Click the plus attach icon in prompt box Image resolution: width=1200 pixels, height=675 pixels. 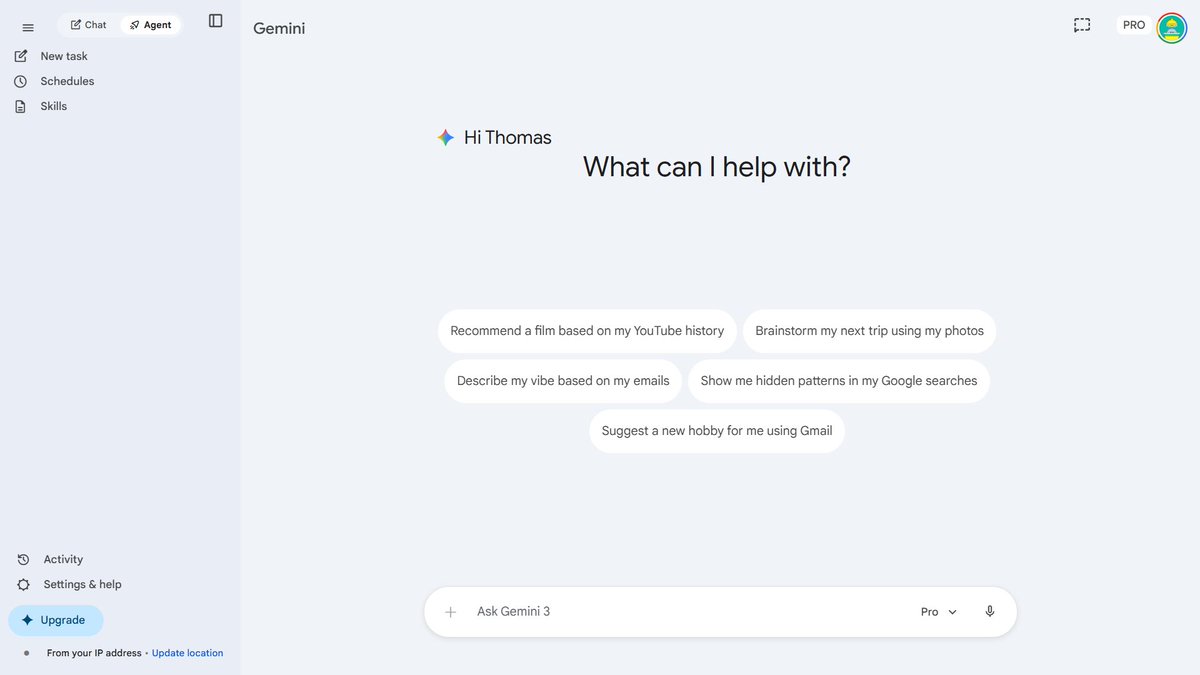click(451, 612)
